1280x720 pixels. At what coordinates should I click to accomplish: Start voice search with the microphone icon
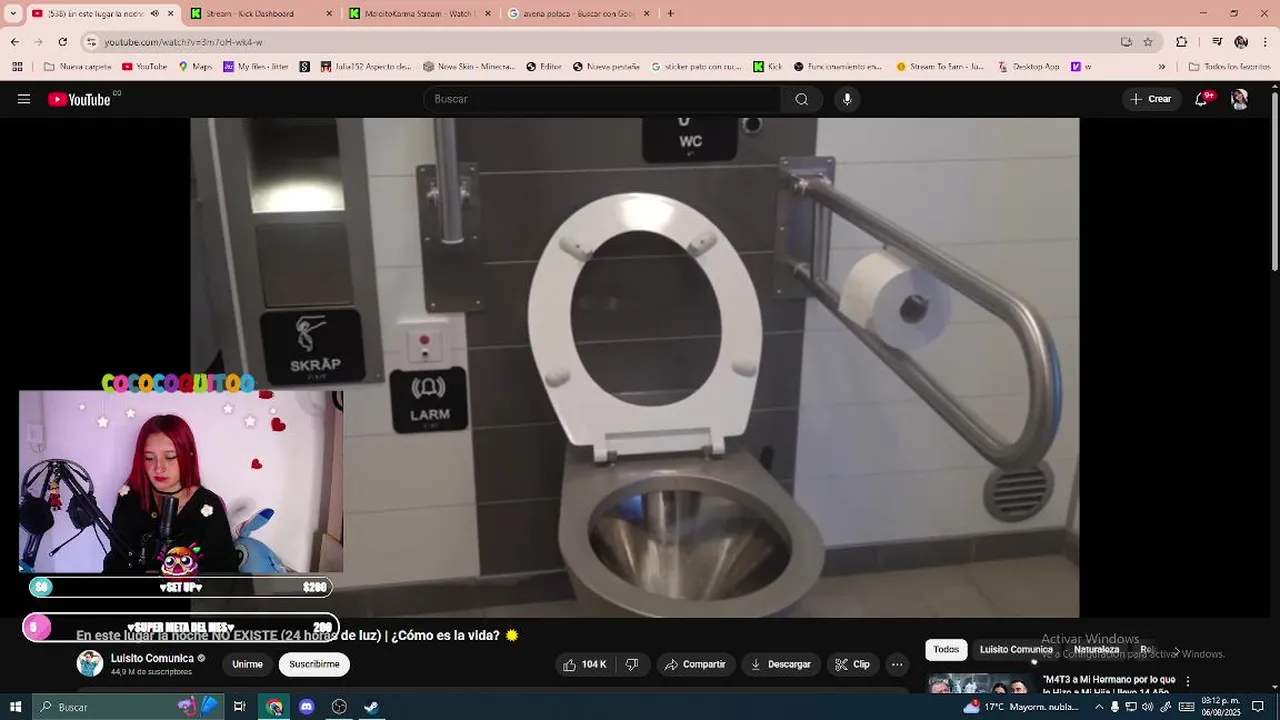tap(847, 99)
